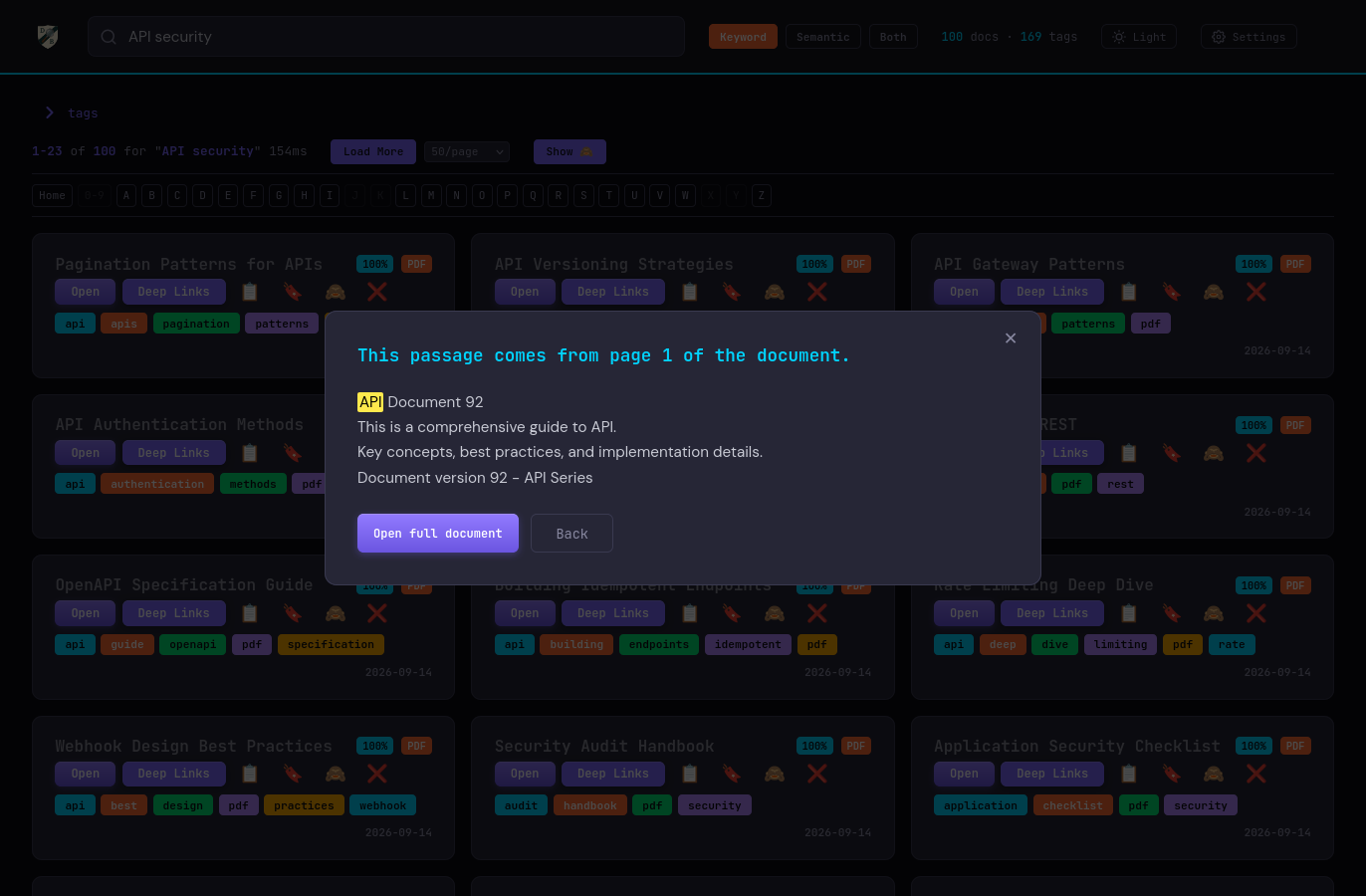Remove API Versioning Strategies with red X

(x=817, y=292)
